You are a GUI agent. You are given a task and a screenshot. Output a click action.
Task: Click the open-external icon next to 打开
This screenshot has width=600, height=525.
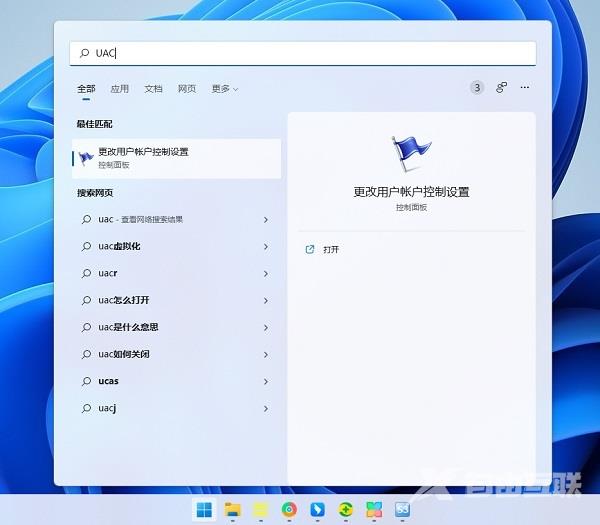(x=310, y=249)
